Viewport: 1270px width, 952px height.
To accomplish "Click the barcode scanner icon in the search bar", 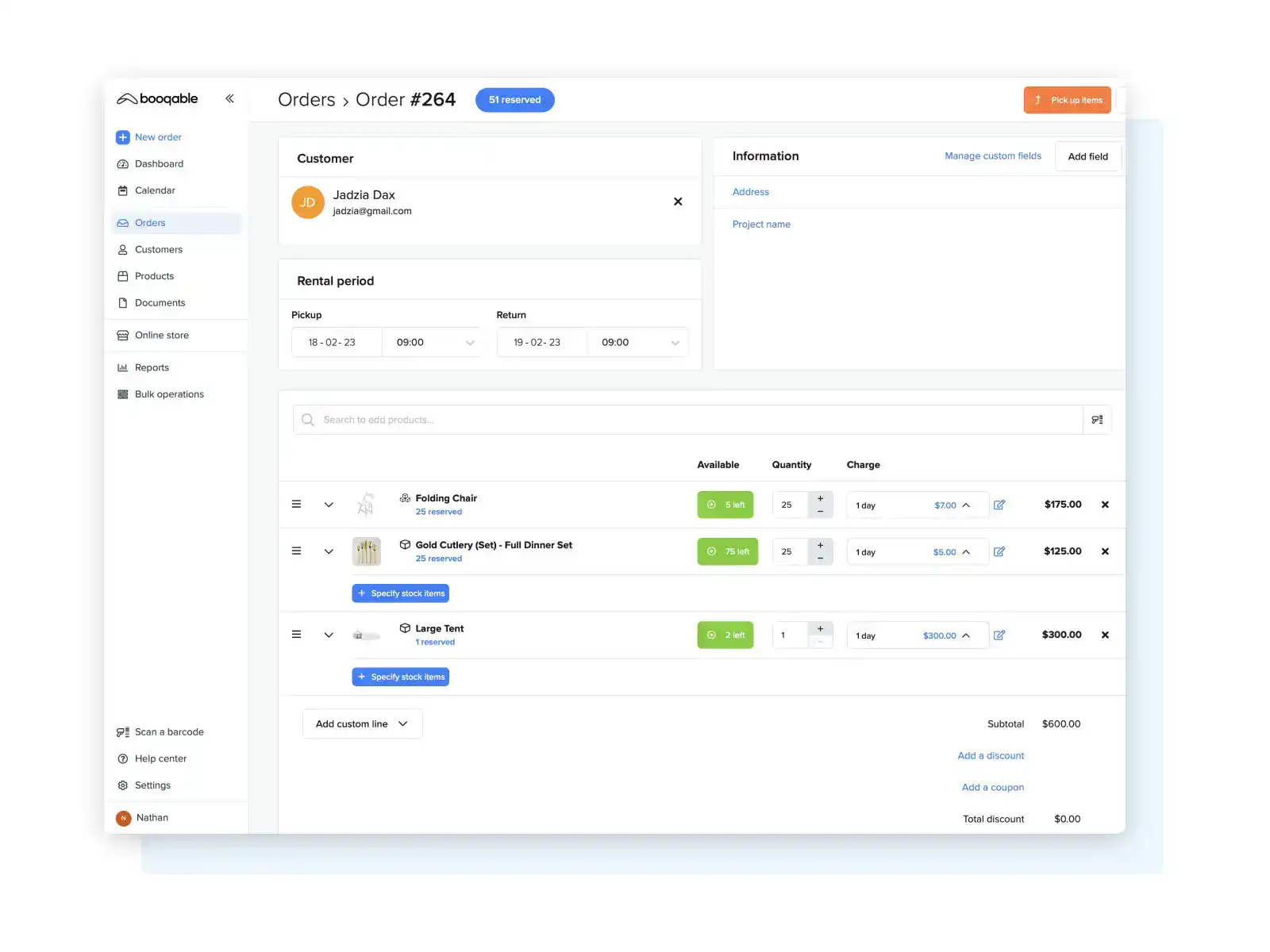I will (x=1097, y=420).
